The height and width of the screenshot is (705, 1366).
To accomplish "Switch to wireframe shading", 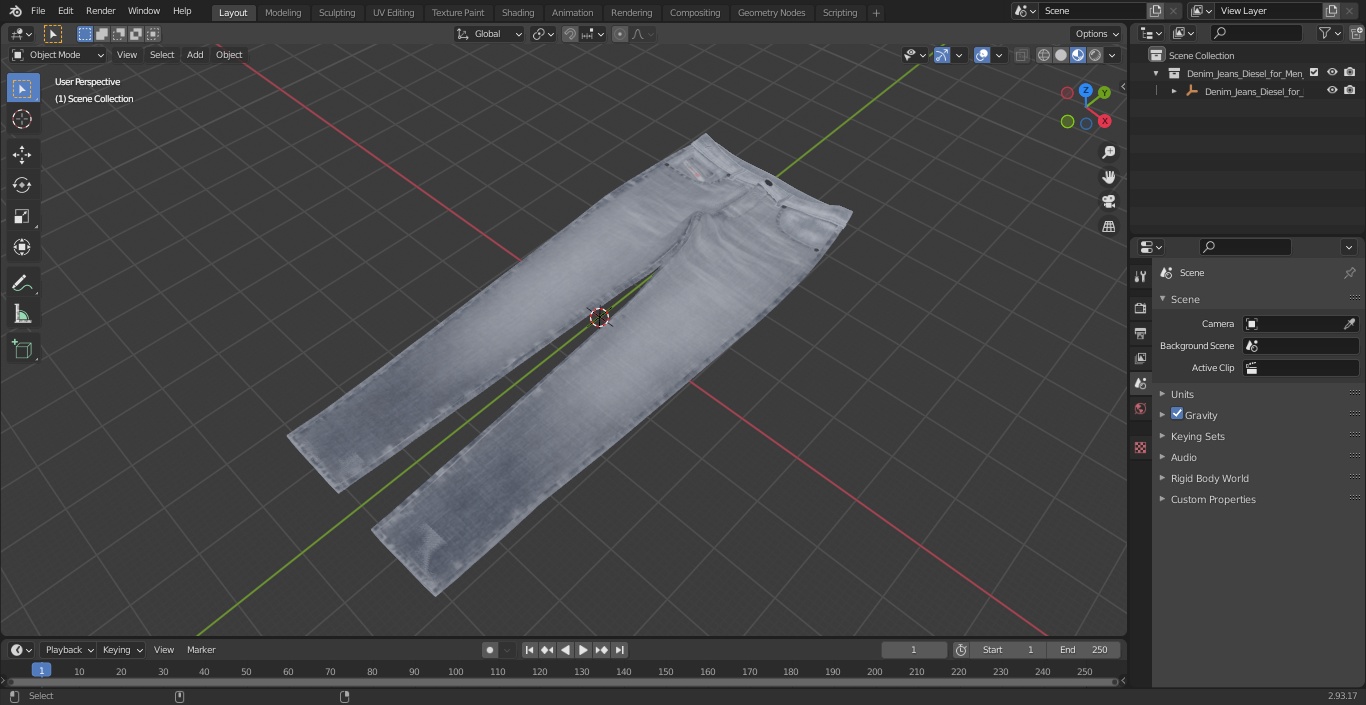I will pos(1044,55).
